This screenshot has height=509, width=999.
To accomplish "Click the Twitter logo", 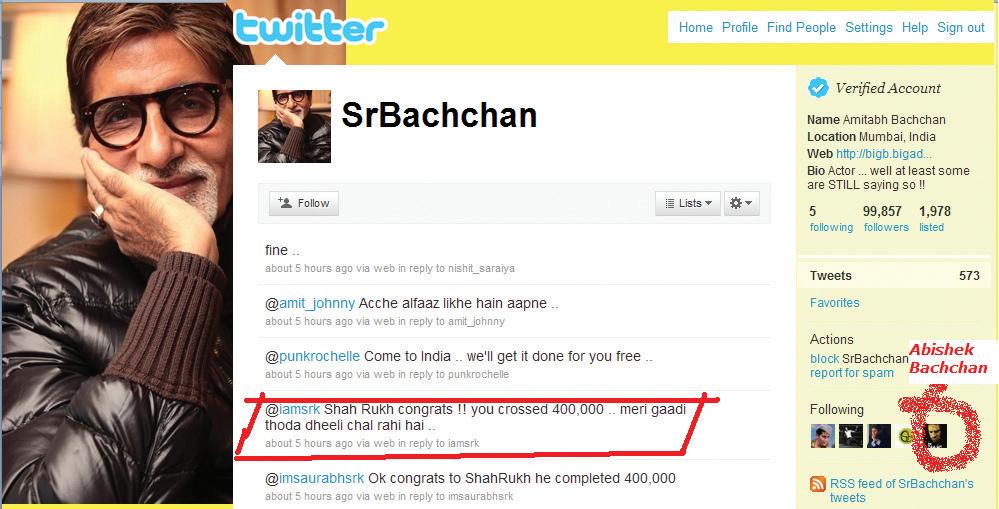I will click(310, 28).
